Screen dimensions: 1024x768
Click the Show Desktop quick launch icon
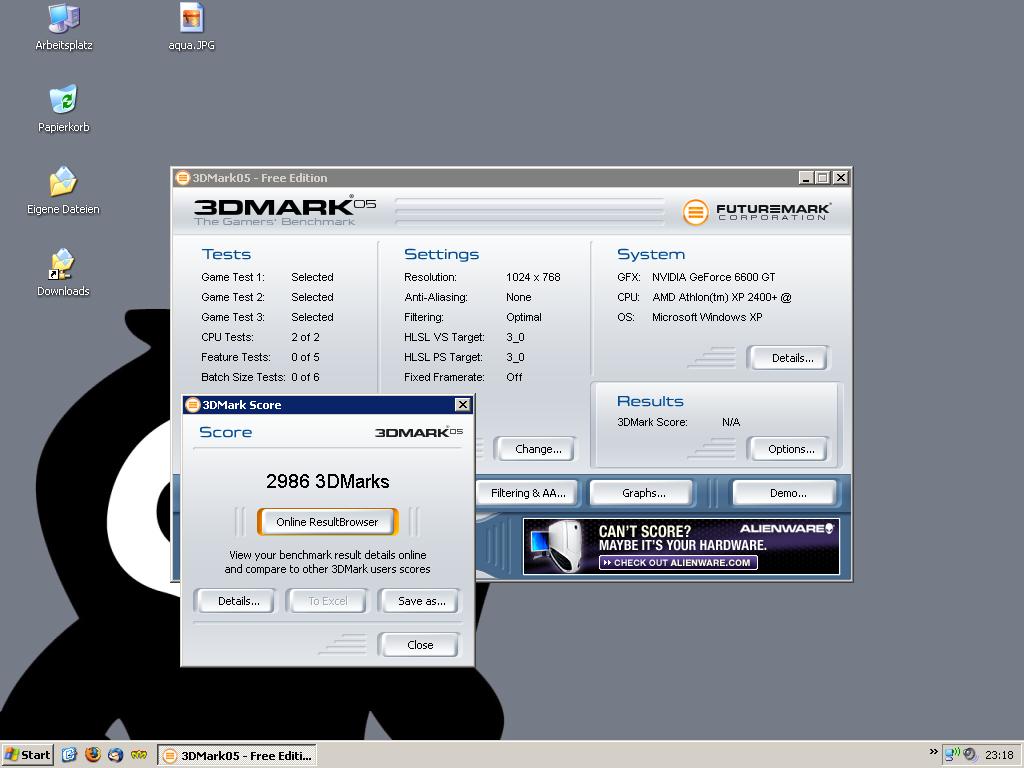tap(69, 755)
